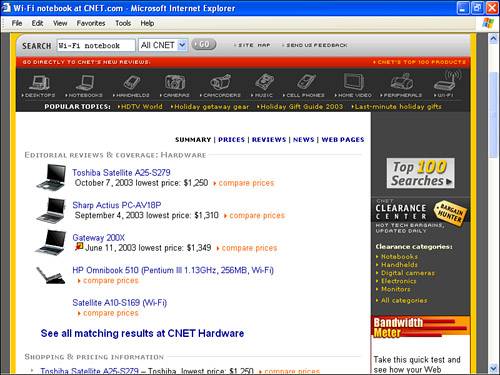This screenshot has height=375, width=500.
Task: Click the editors' choice badge beside June 11
Action: (x=79, y=246)
